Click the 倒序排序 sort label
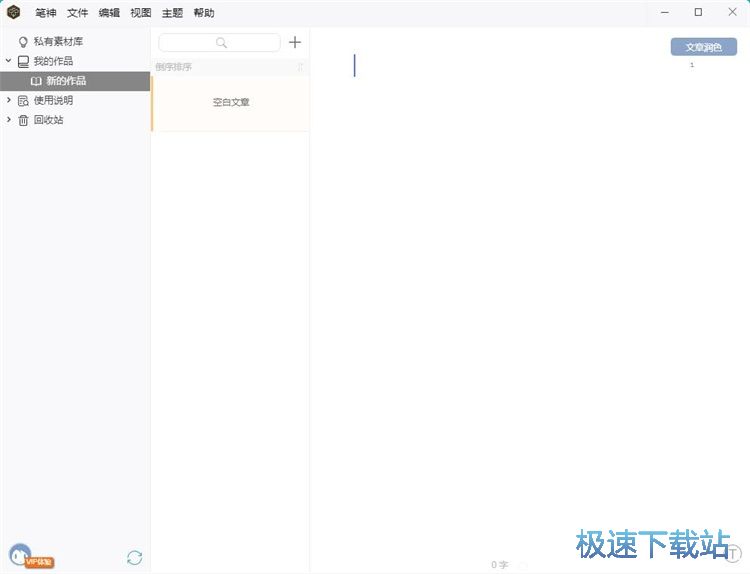Screen dimensions: 750x574 (174, 67)
